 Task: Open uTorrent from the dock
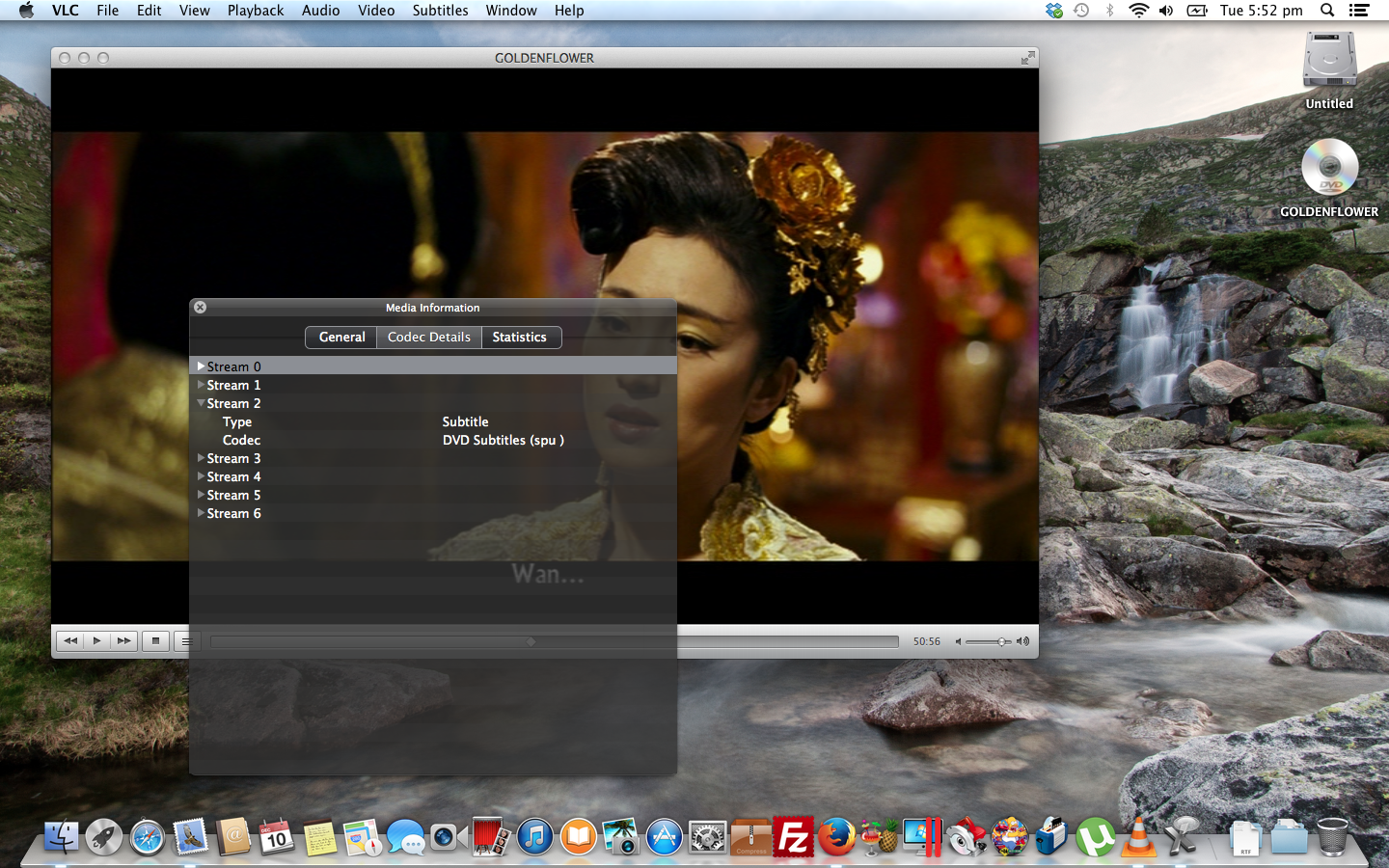tap(1095, 837)
